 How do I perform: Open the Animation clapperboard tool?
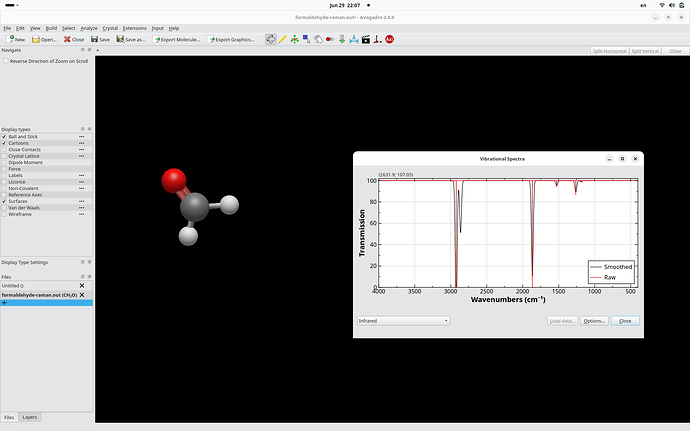(x=366, y=39)
